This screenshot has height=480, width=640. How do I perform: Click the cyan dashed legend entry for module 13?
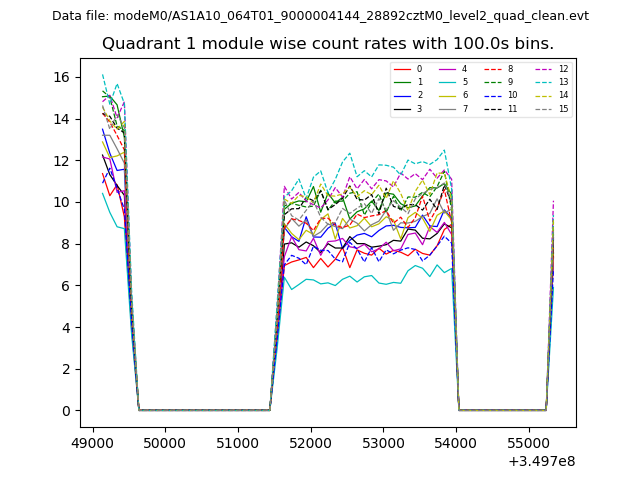click(x=543, y=82)
